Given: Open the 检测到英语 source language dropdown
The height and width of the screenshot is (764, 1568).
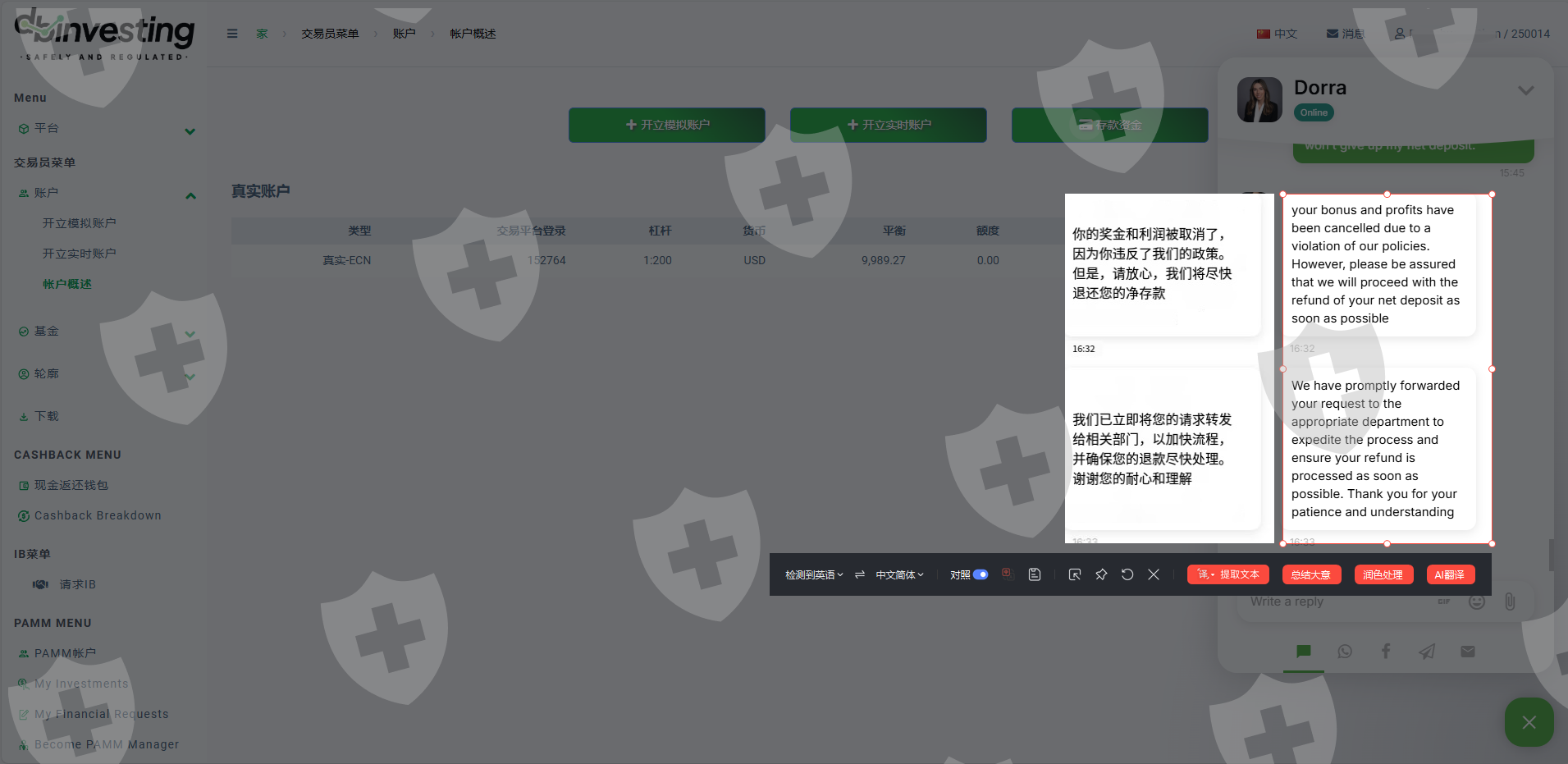Looking at the screenshot, I should [x=814, y=575].
